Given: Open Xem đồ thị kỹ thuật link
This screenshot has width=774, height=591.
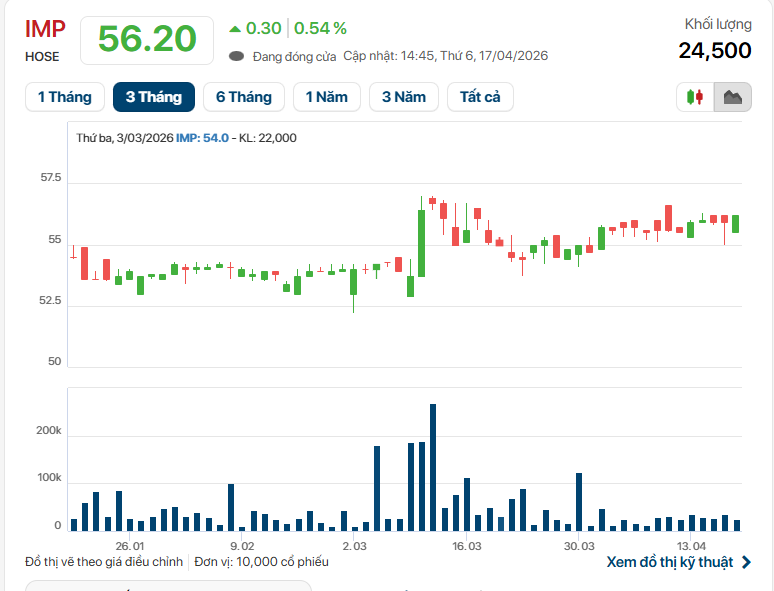Looking at the screenshot, I should click(x=669, y=562).
